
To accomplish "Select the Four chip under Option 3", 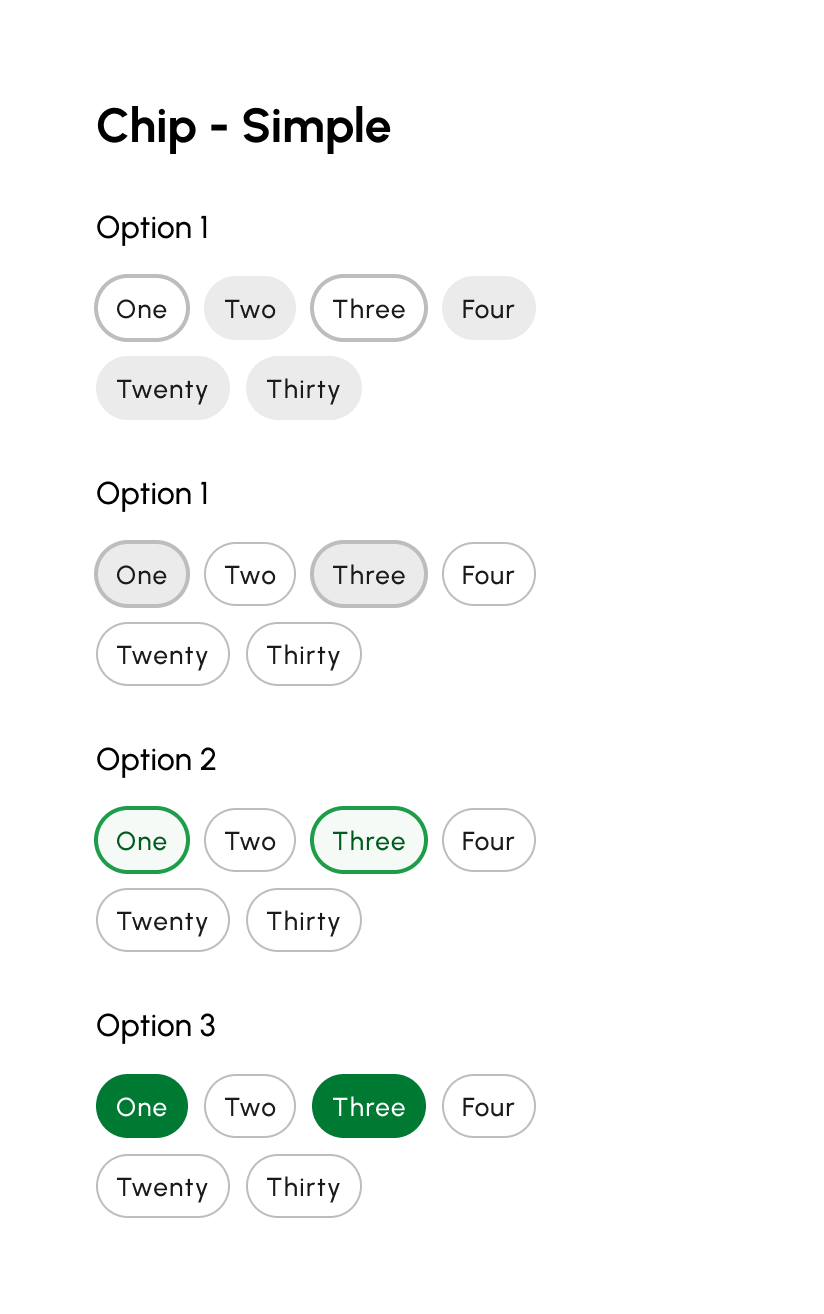I will (488, 1106).
